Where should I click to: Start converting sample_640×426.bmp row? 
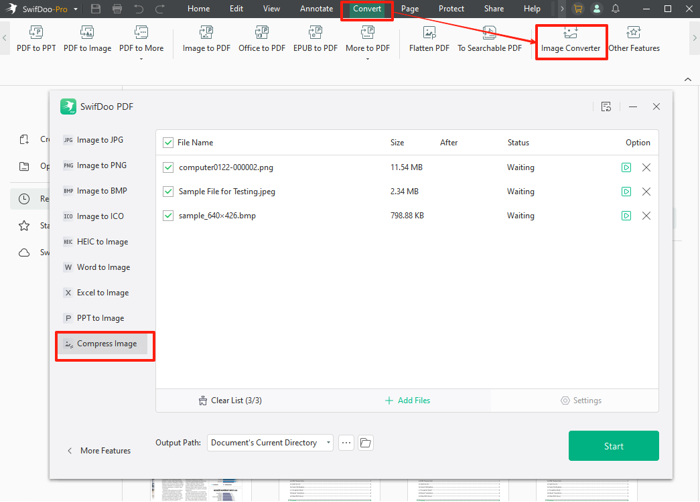[626, 216]
